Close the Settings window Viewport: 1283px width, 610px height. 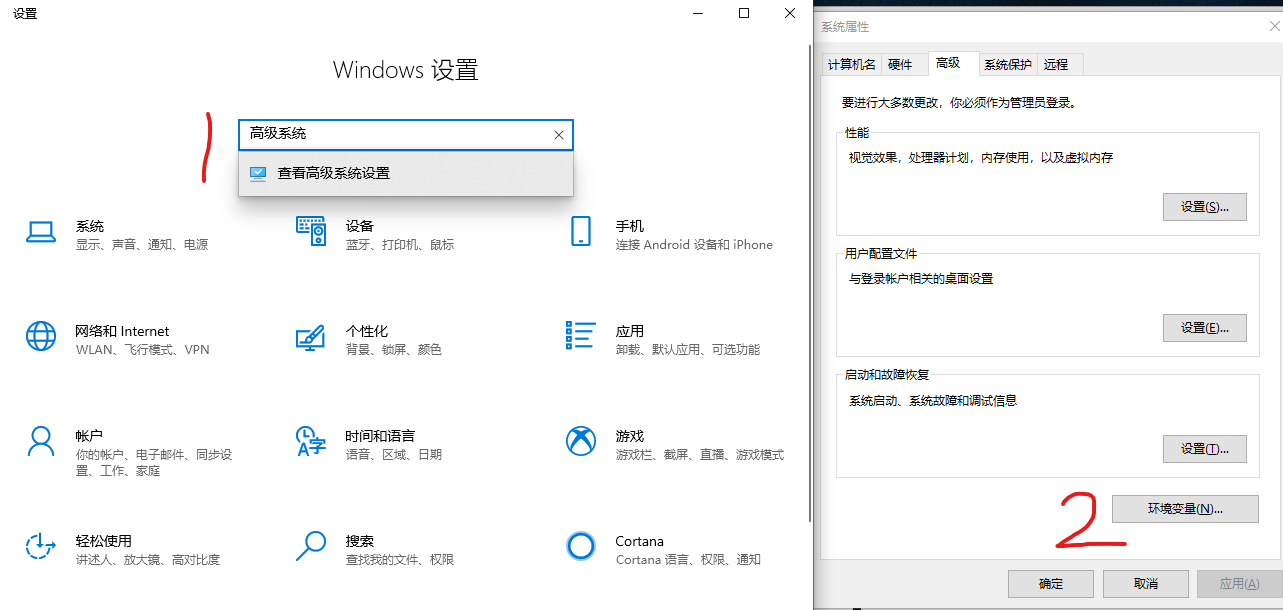tap(790, 13)
